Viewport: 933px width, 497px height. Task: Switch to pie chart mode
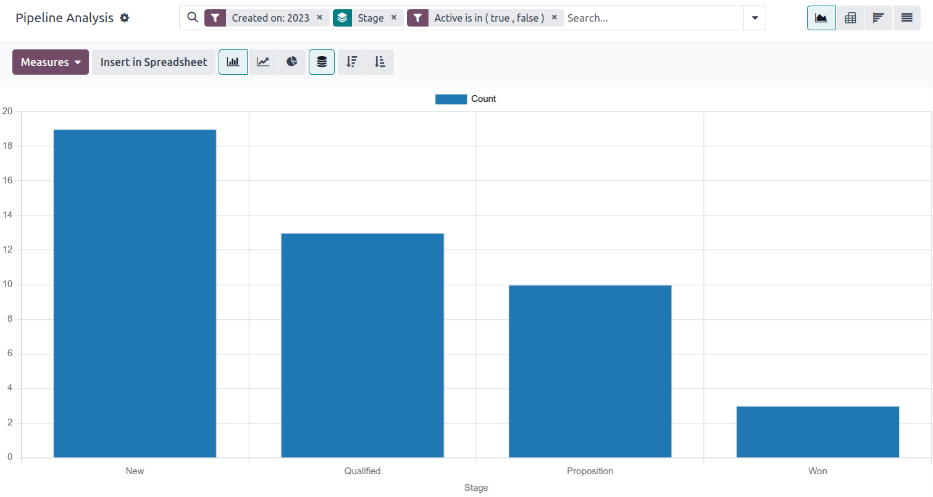[x=292, y=62]
